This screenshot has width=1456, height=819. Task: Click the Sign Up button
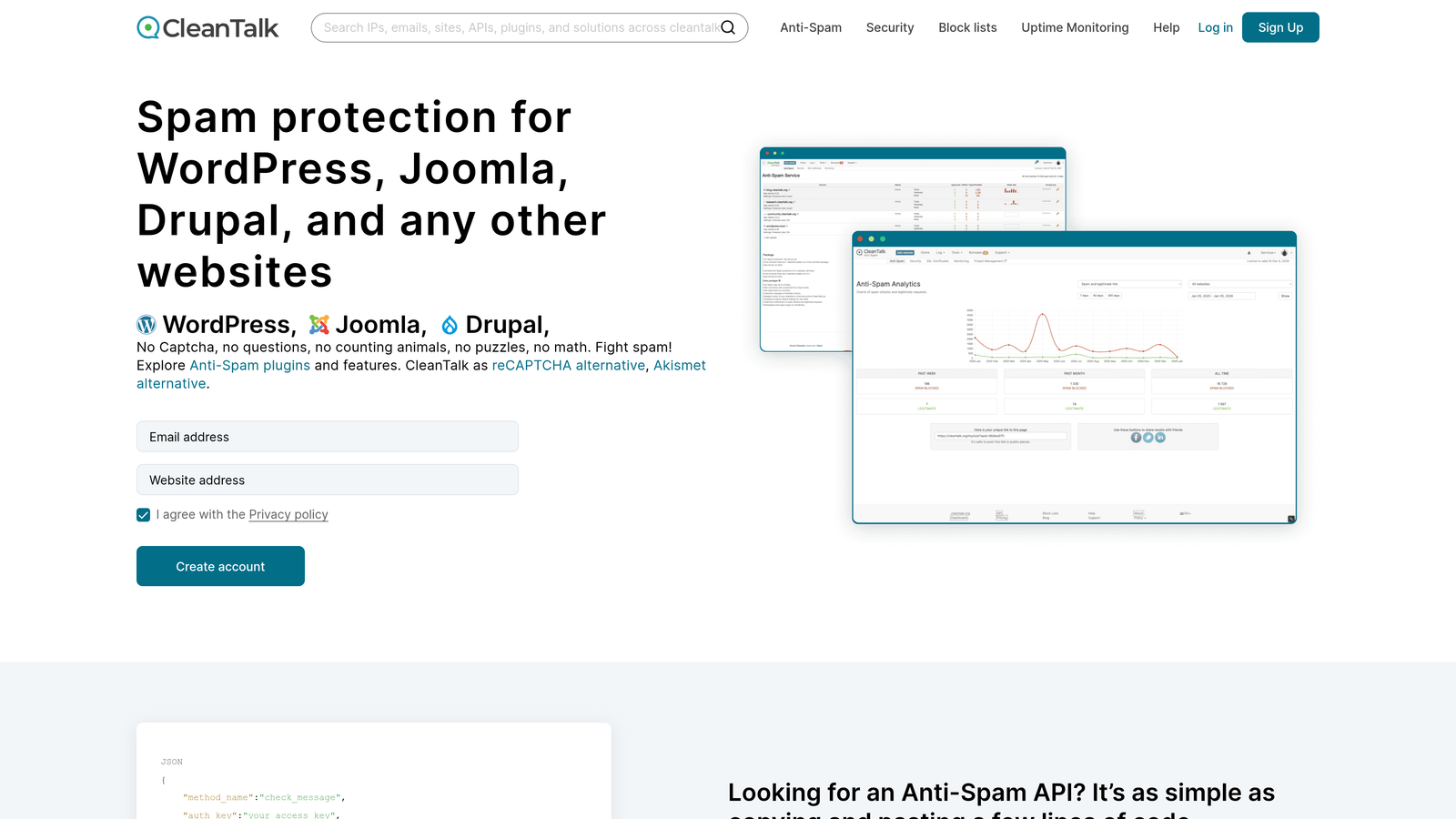(x=1280, y=27)
